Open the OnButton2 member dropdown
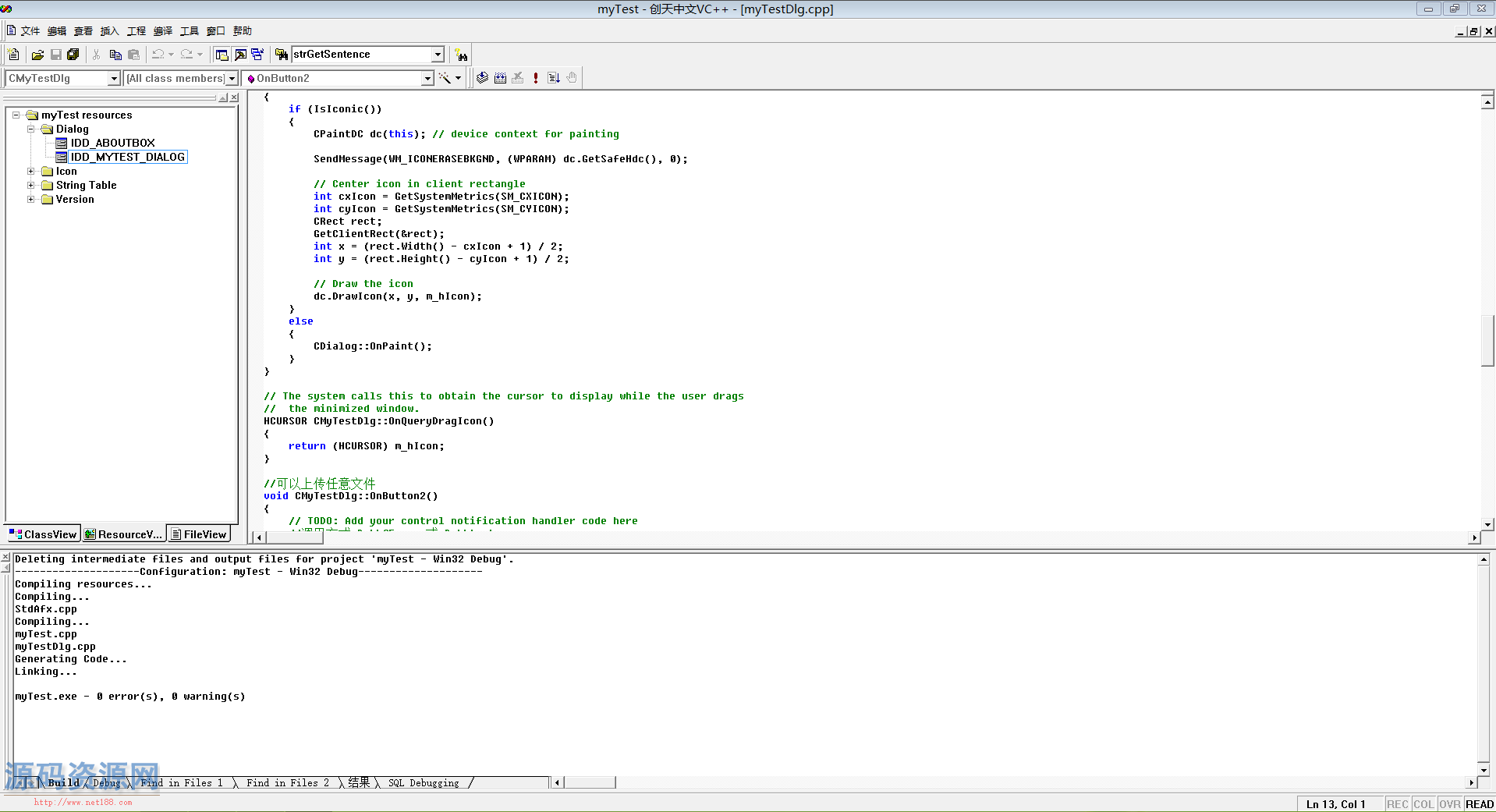This screenshot has height=812, width=1496. pos(427,79)
